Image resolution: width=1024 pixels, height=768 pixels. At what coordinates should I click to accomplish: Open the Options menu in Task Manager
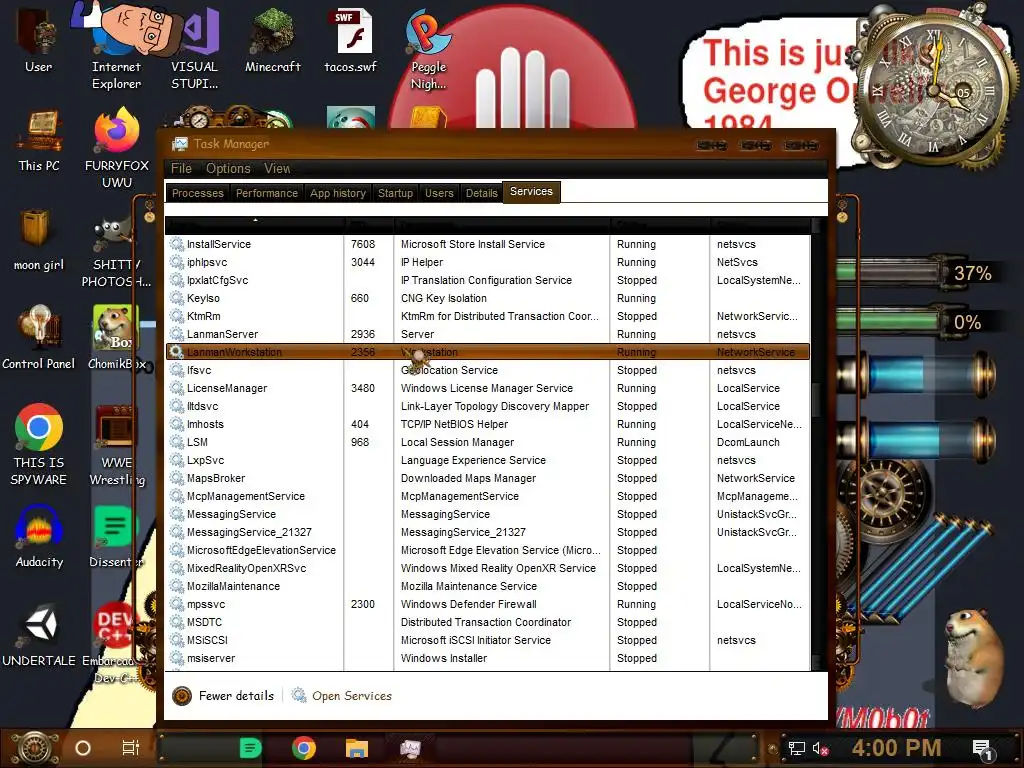coord(228,168)
